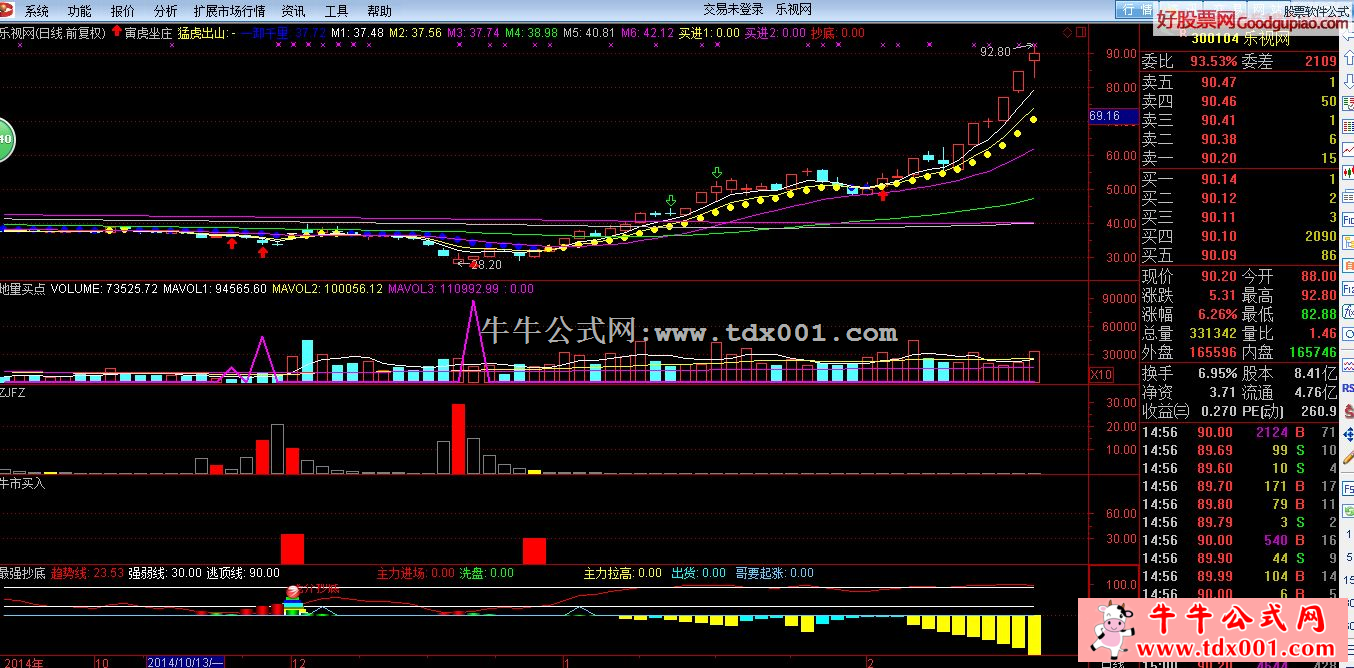Click the 最低 82.88 field
1354x668 pixels.
point(1289,314)
